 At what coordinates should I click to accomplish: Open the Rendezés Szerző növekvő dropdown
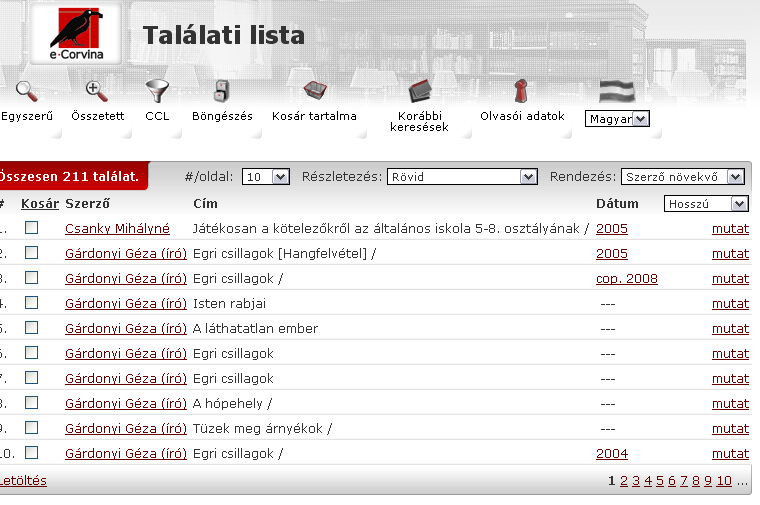682,177
